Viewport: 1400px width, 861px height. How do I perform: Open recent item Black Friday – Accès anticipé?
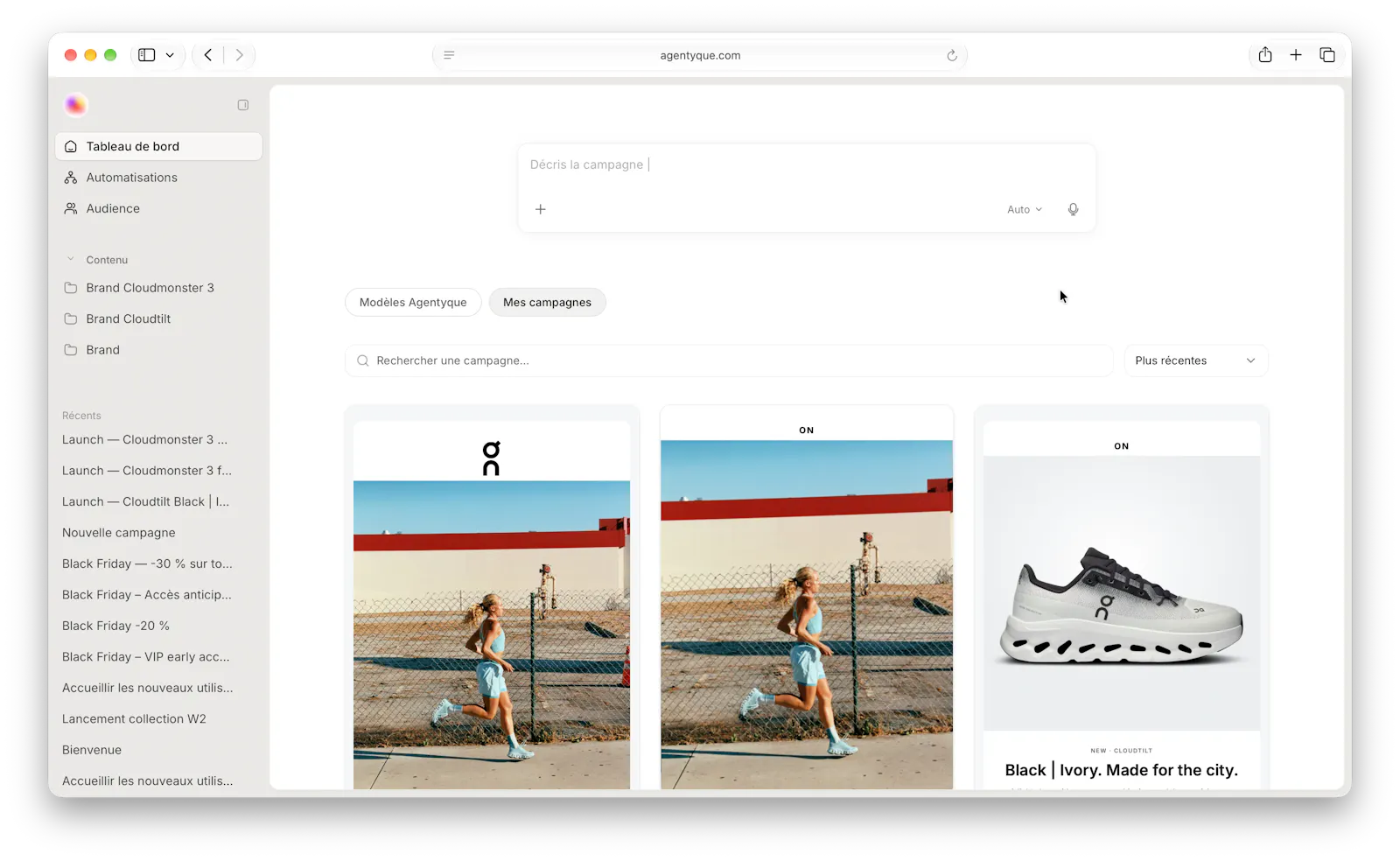coord(147,595)
